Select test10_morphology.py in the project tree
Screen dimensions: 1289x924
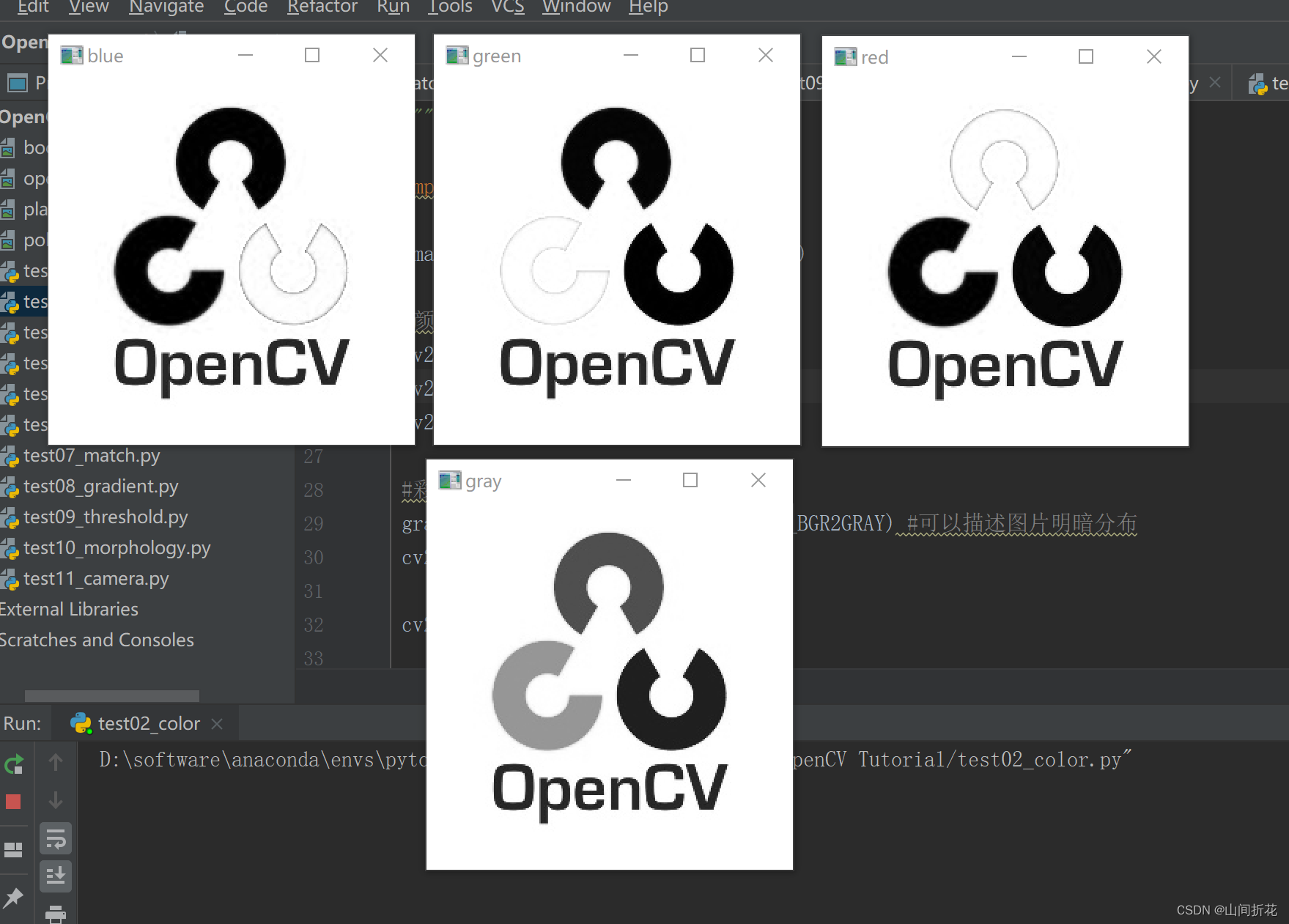click(117, 548)
